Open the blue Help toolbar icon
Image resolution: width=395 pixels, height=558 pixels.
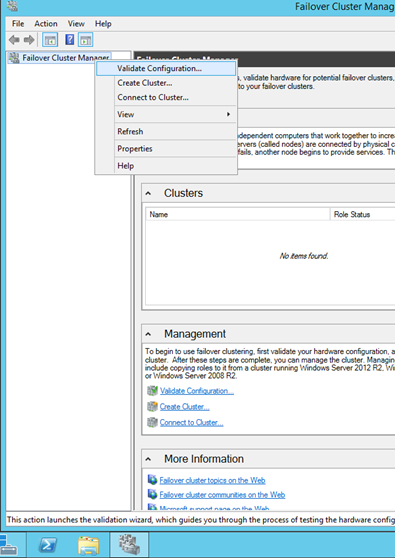tap(69, 40)
